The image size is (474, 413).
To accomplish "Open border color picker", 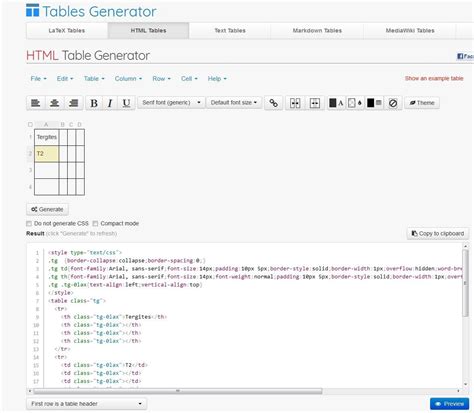I will [x=374, y=103].
